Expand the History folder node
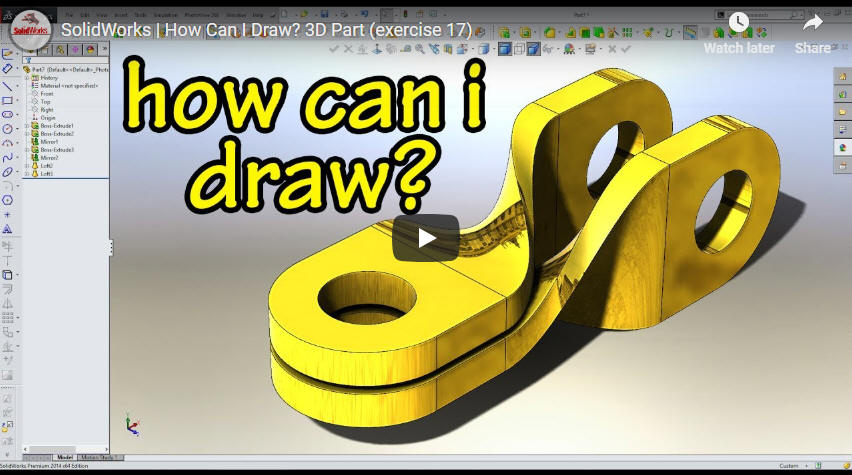The image size is (852, 475). click(x=27, y=78)
